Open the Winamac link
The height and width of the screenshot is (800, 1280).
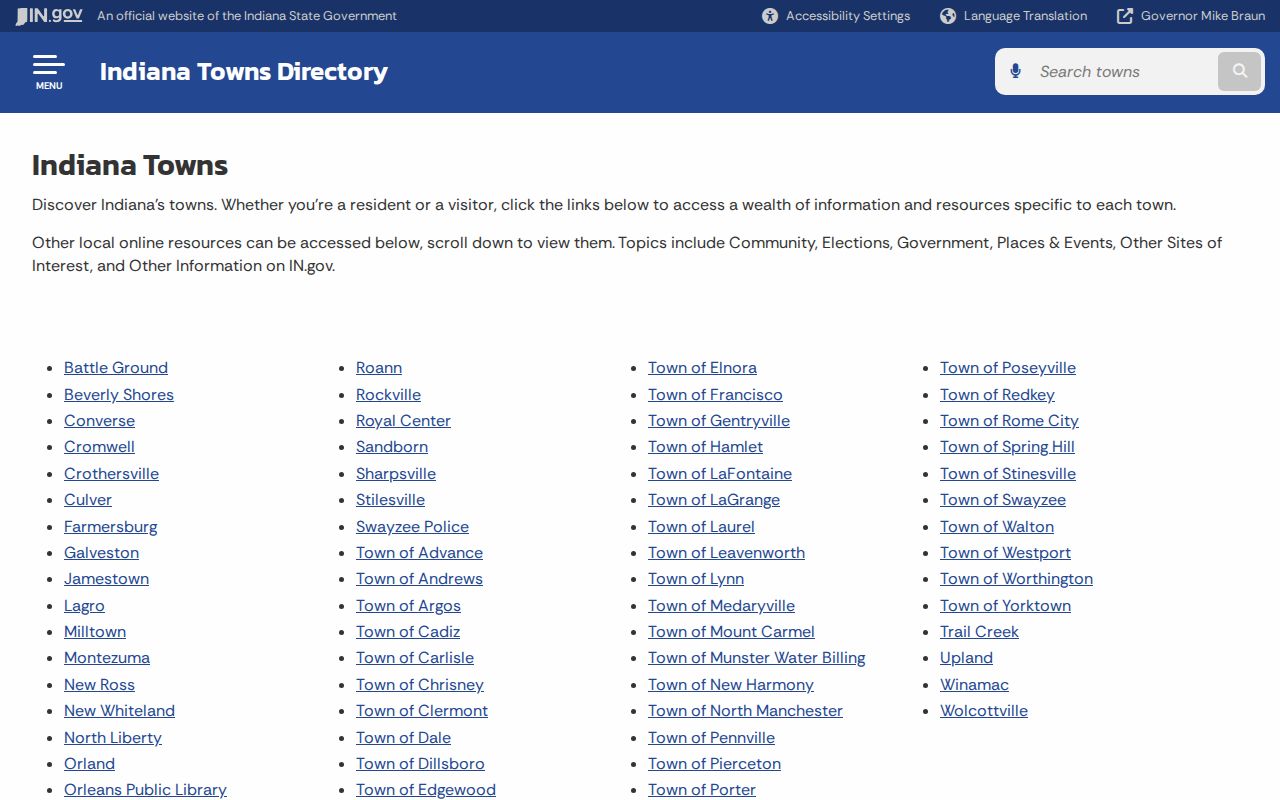click(x=974, y=685)
